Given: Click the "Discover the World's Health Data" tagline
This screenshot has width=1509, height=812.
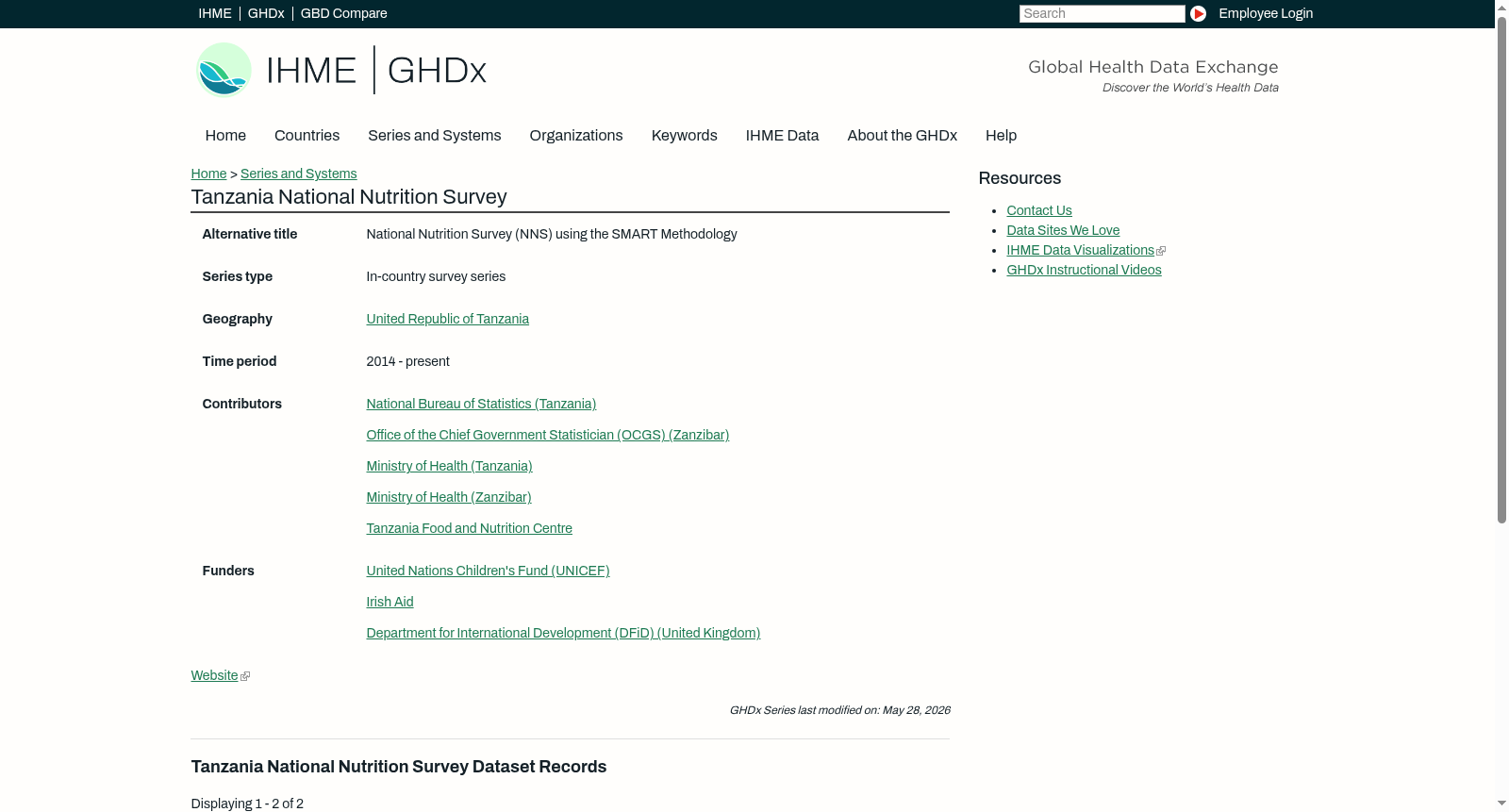Looking at the screenshot, I should pyautogui.click(x=1190, y=88).
